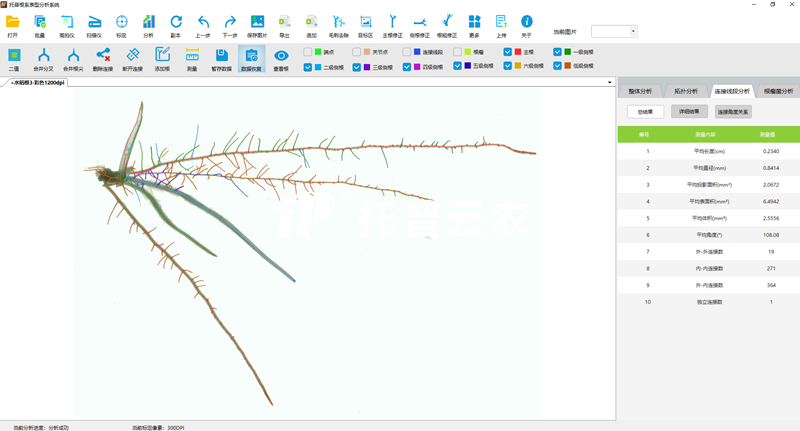
Task: Uncheck the 主根 (Main root) checkbox
Action: click(508, 52)
